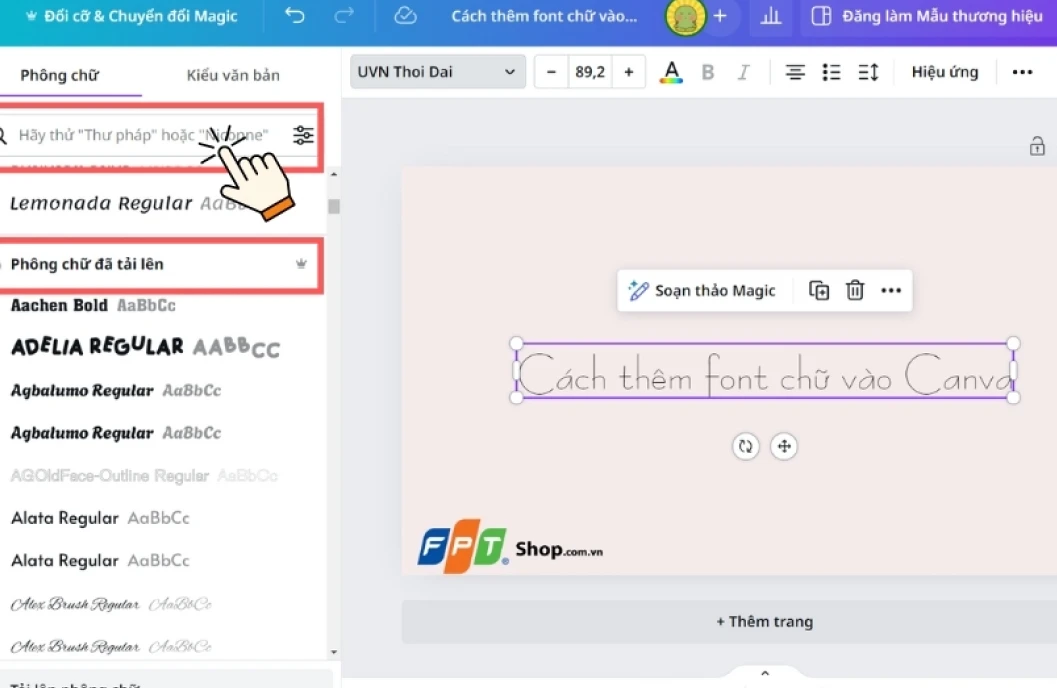
Task: Expand the bottom pages chevron
Action: (x=764, y=673)
